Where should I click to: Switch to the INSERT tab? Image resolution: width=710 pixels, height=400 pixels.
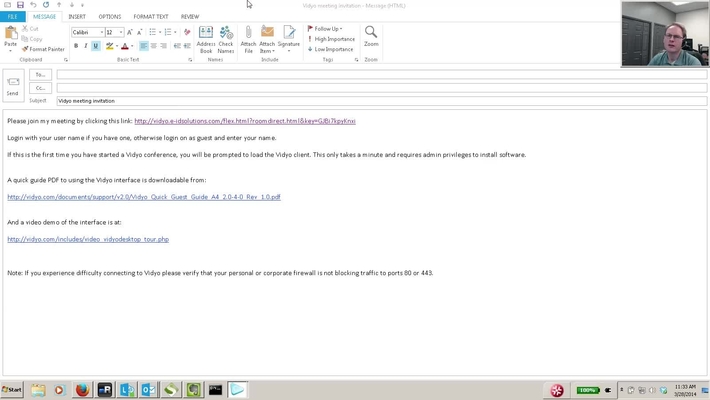click(77, 17)
